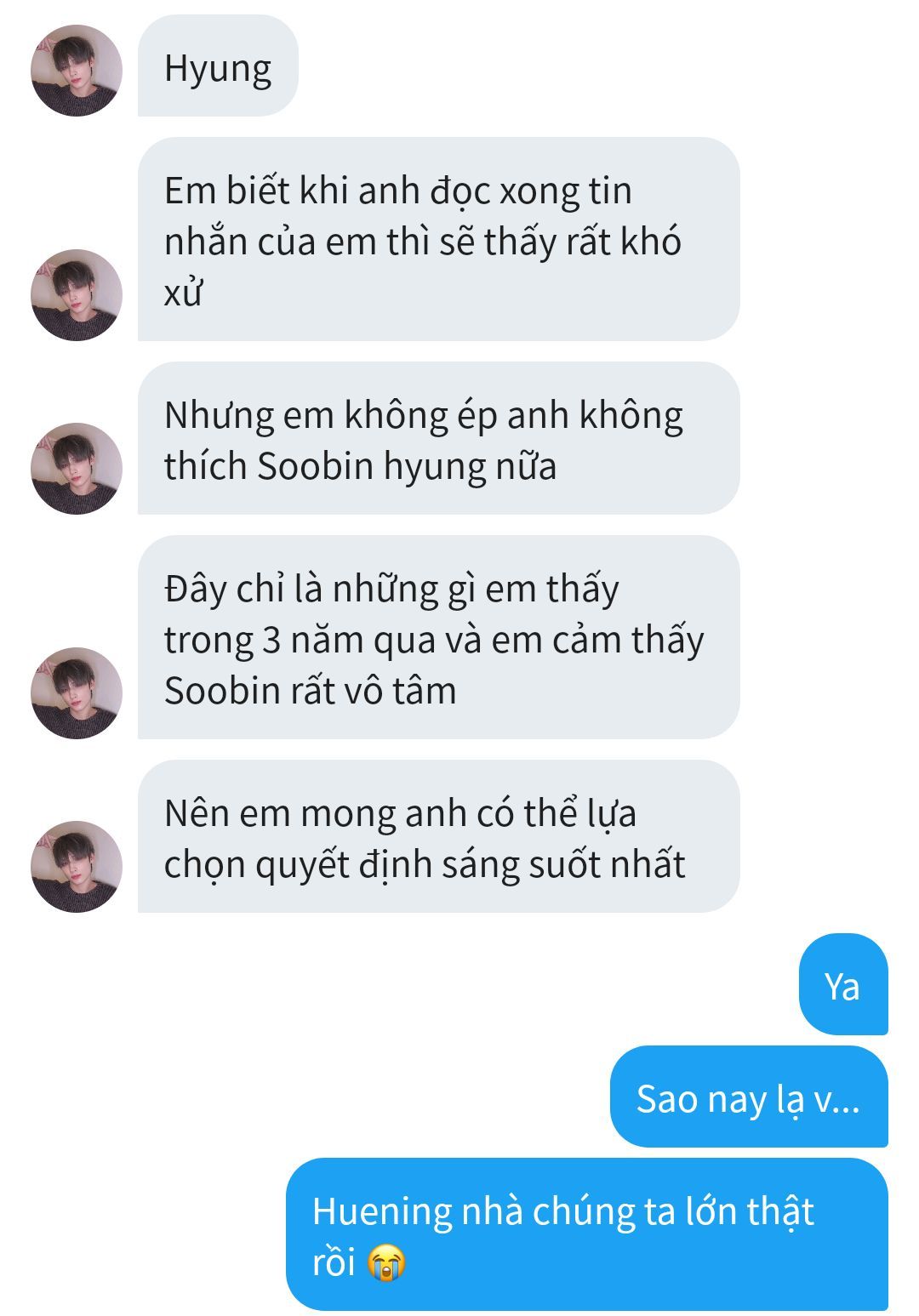Click the text 'quyết định sáng suốt nhất'

pyautogui.click(x=471, y=866)
